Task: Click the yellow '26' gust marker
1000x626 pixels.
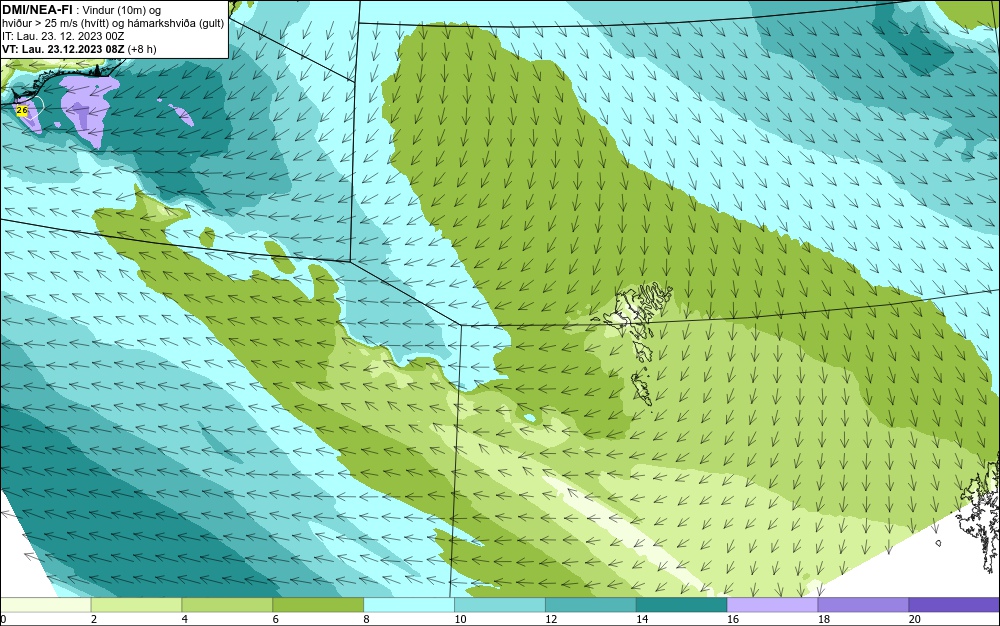Action: [22, 110]
